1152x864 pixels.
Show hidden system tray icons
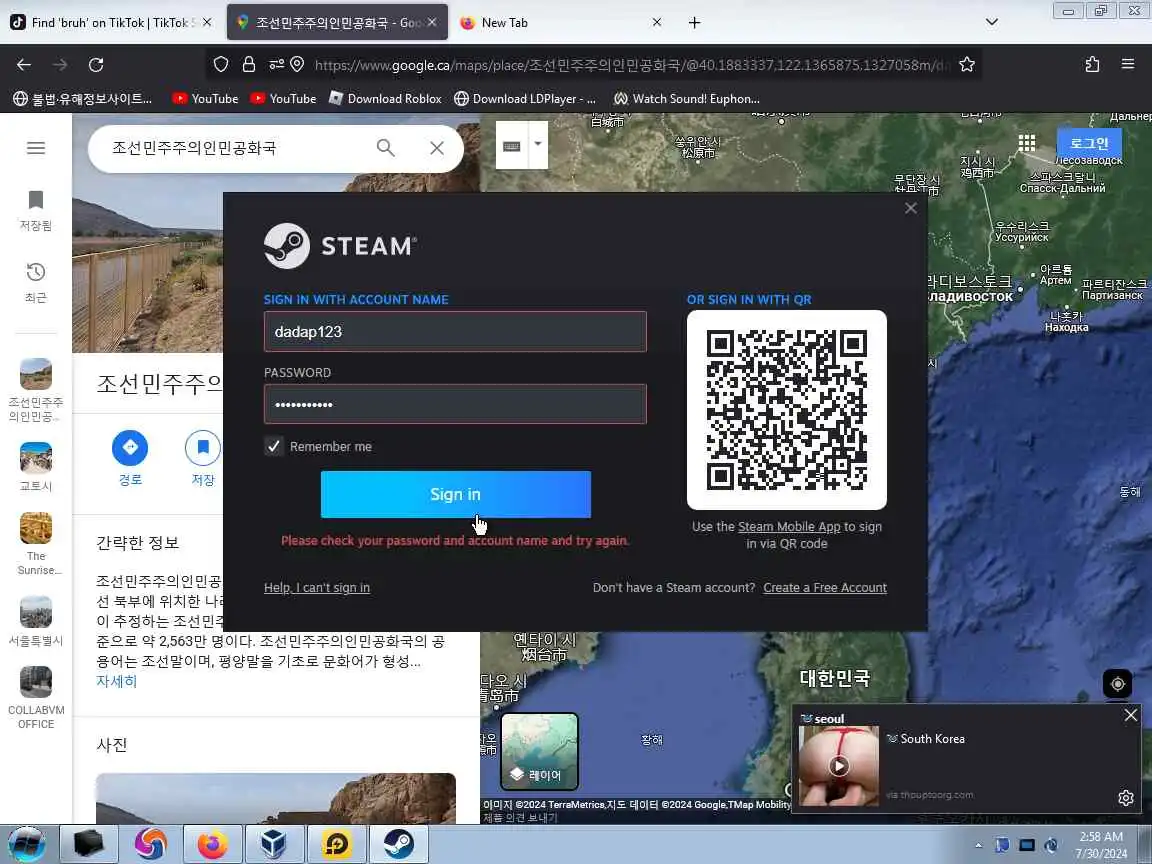click(978, 845)
